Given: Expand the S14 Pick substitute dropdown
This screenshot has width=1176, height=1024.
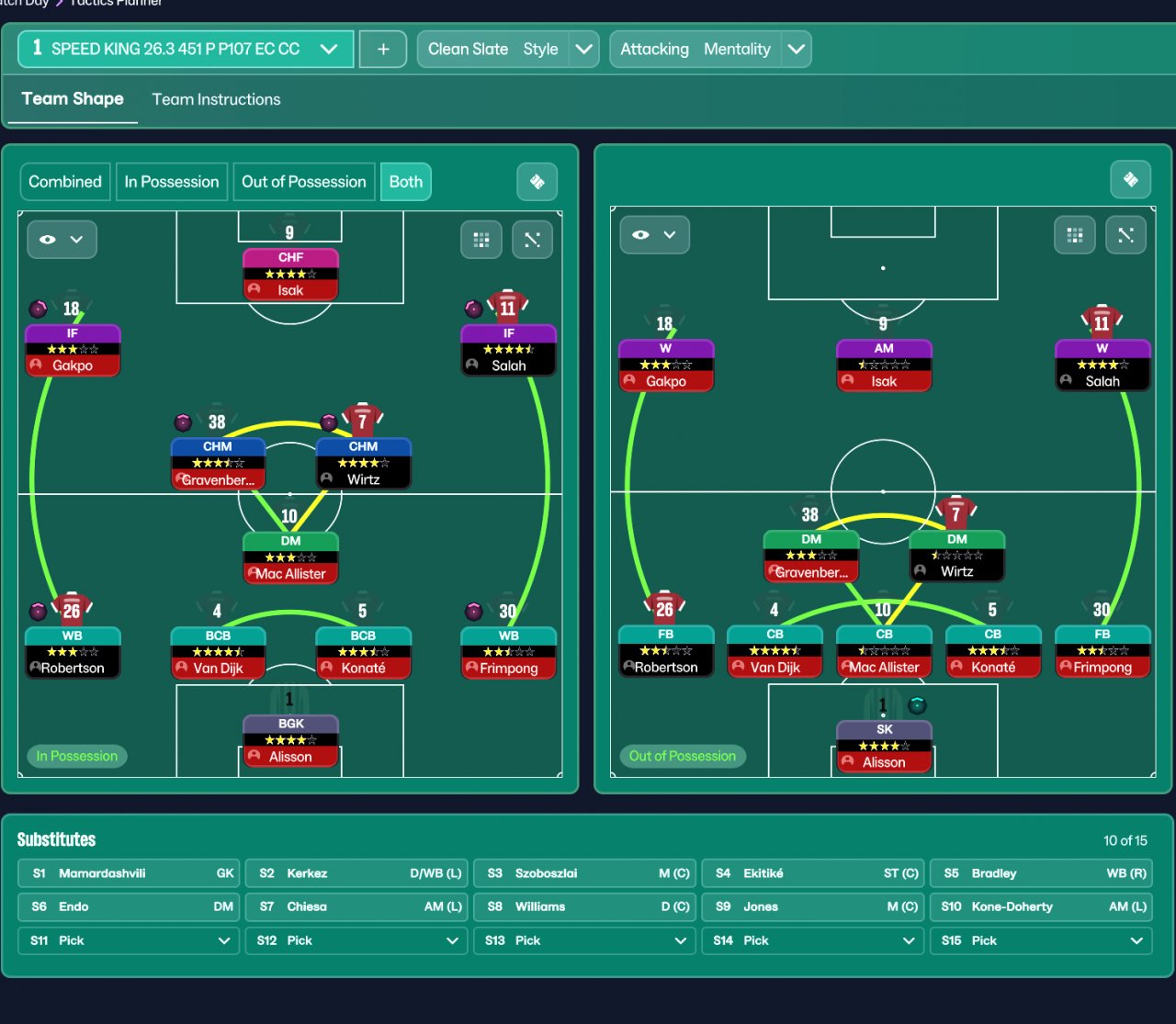Looking at the screenshot, I should coord(813,940).
